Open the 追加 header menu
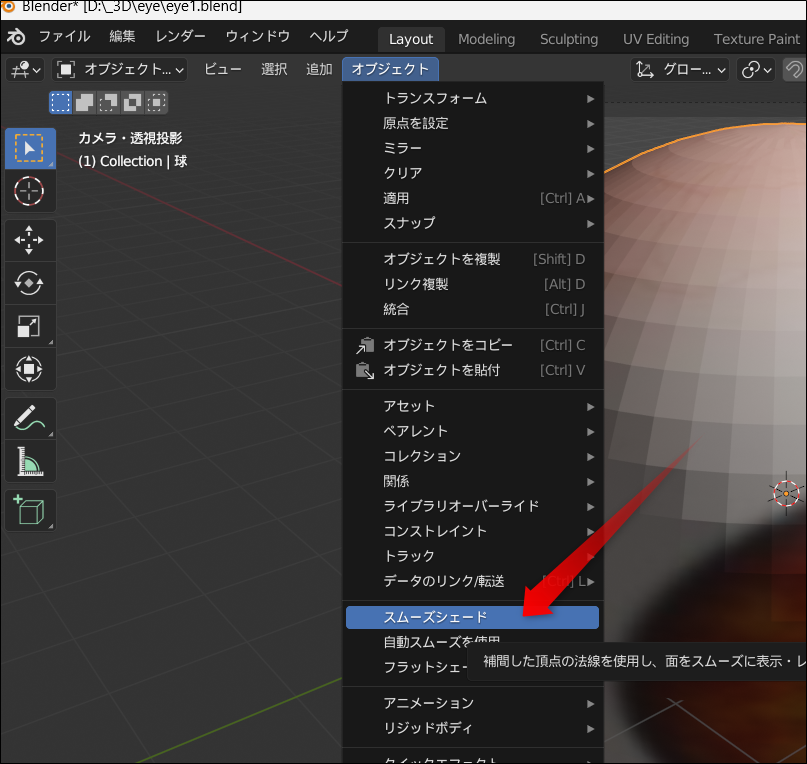 pos(319,69)
